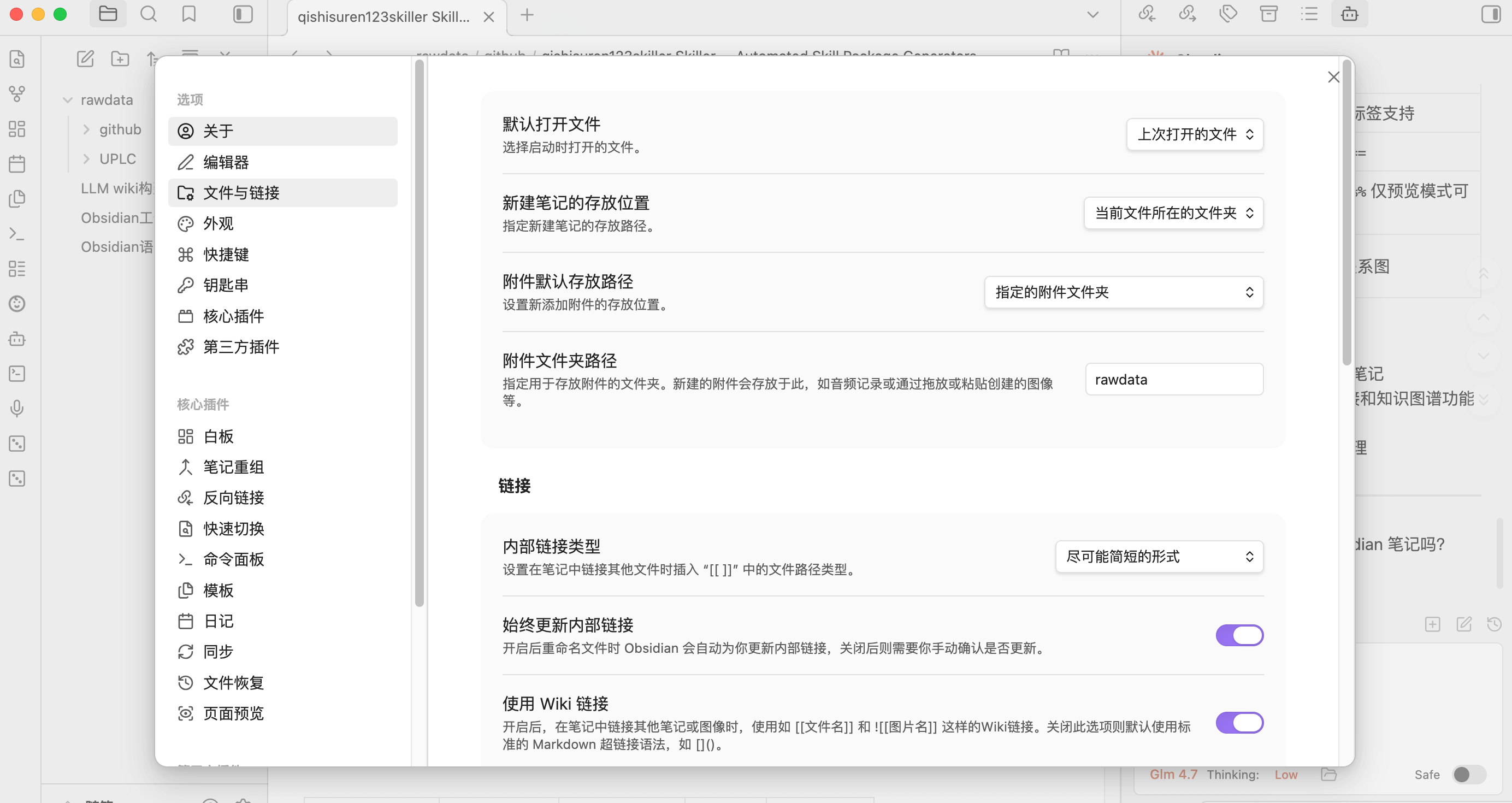Screen dimensions: 1512x803
Task: Open 白板 core plugin settings
Action: coord(283,436)
